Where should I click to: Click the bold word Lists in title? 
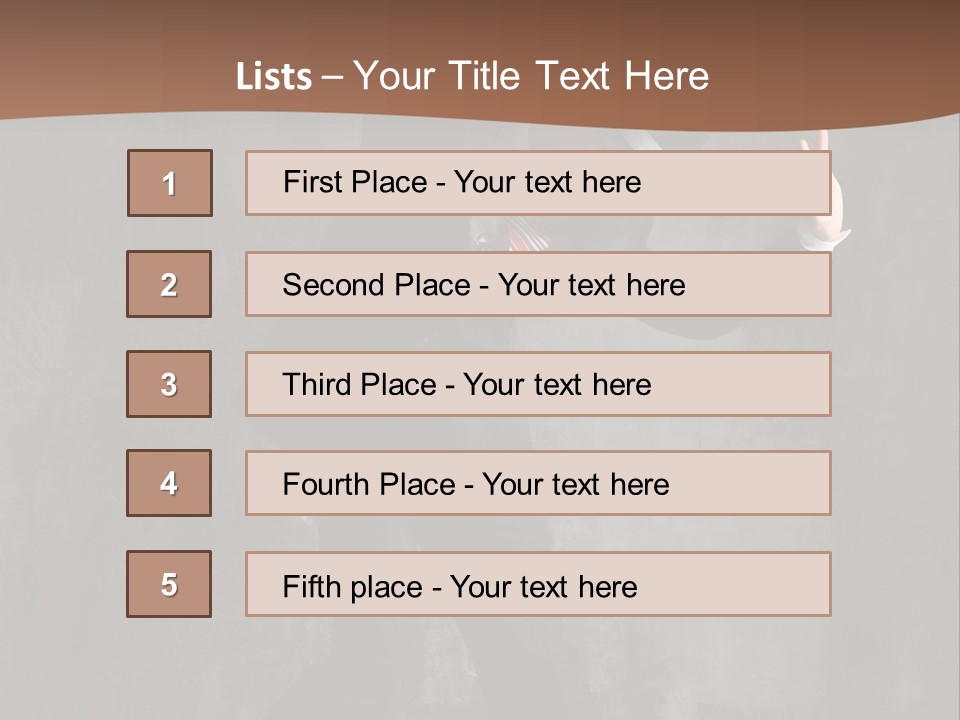pyautogui.click(x=274, y=77)
